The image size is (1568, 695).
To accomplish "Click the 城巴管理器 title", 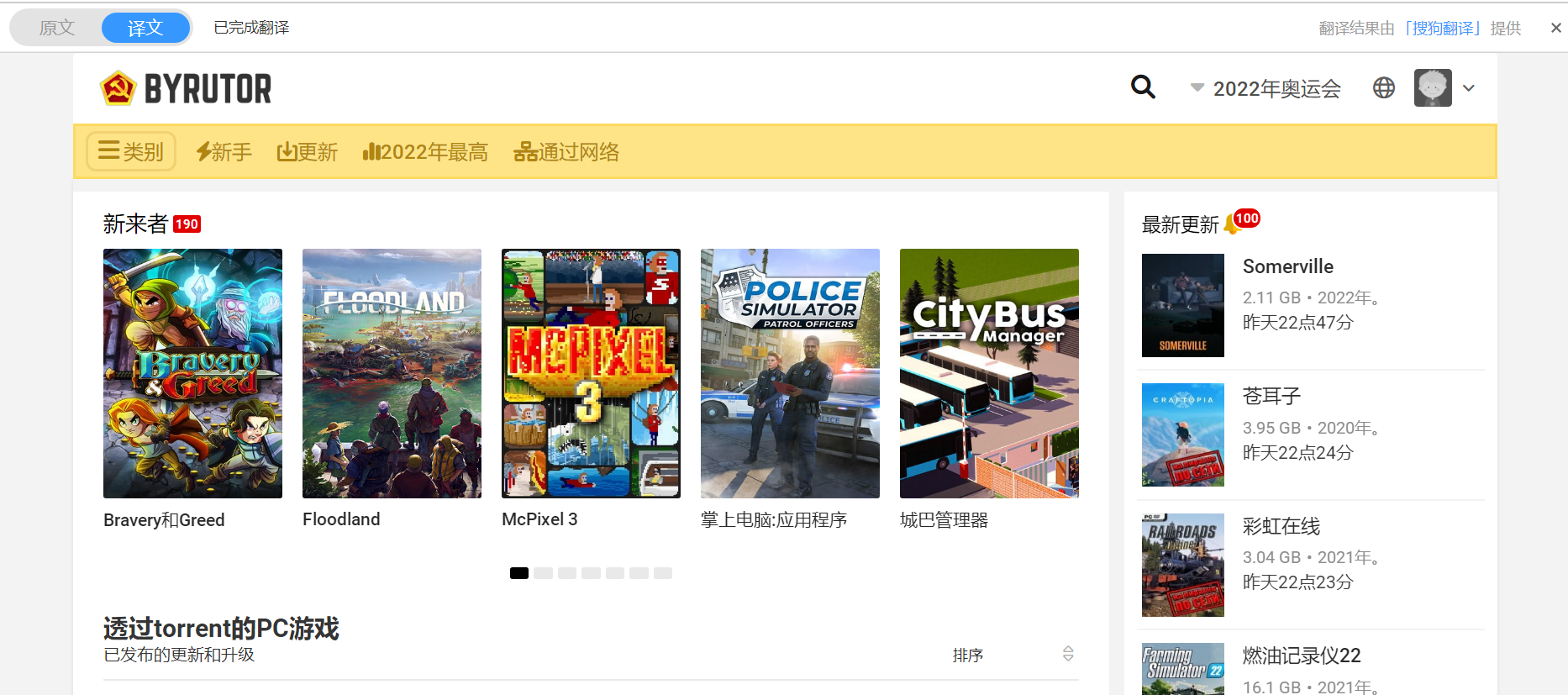I will click(944, 520).
